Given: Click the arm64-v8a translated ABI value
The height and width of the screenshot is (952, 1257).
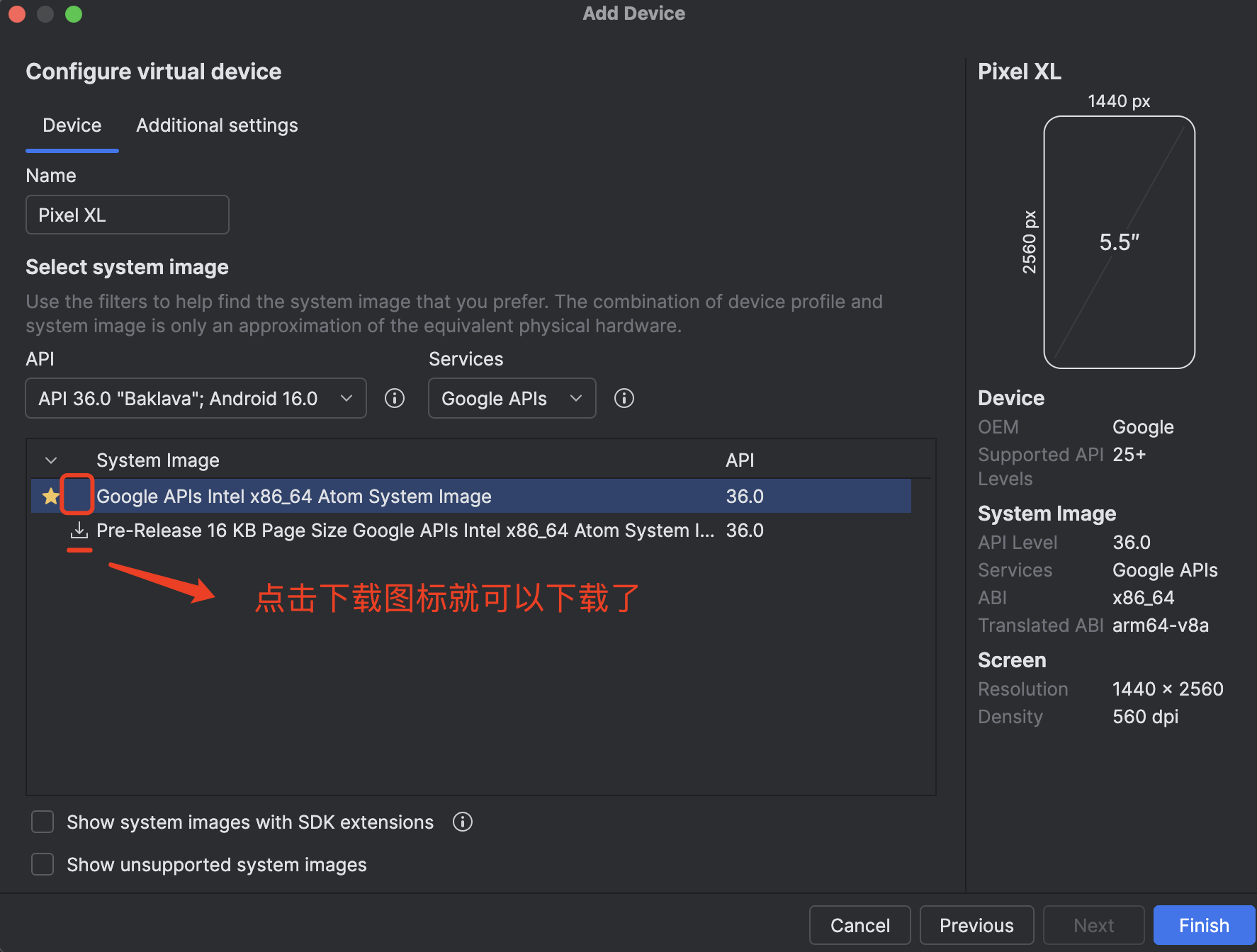Looking at the screenshot, I should (x=1161, y=625).
